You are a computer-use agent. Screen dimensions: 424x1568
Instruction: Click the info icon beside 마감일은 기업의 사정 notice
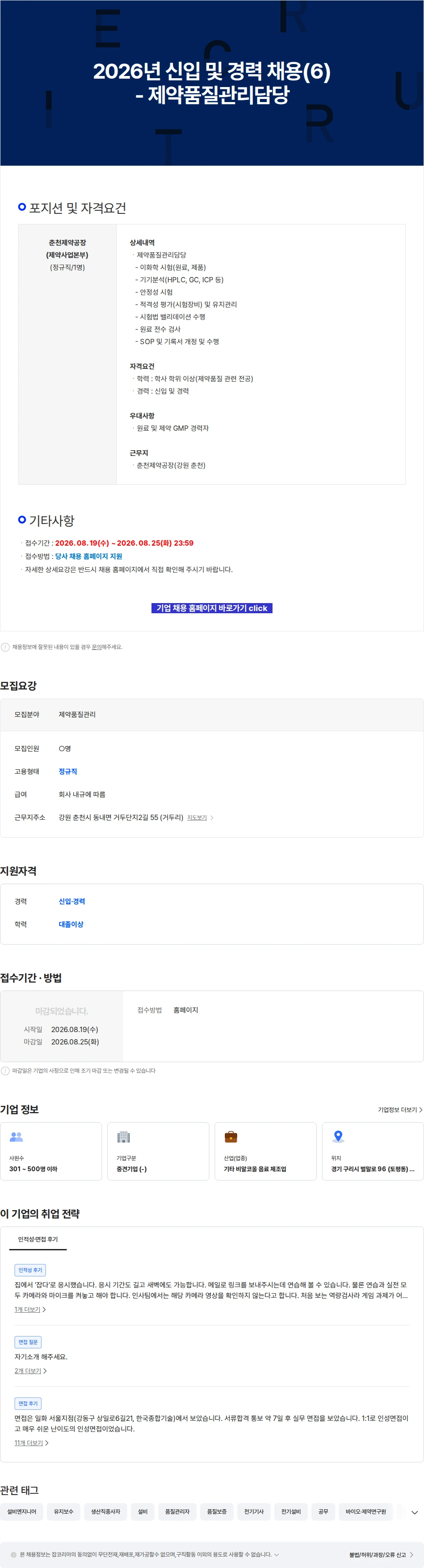point(5,1071)
